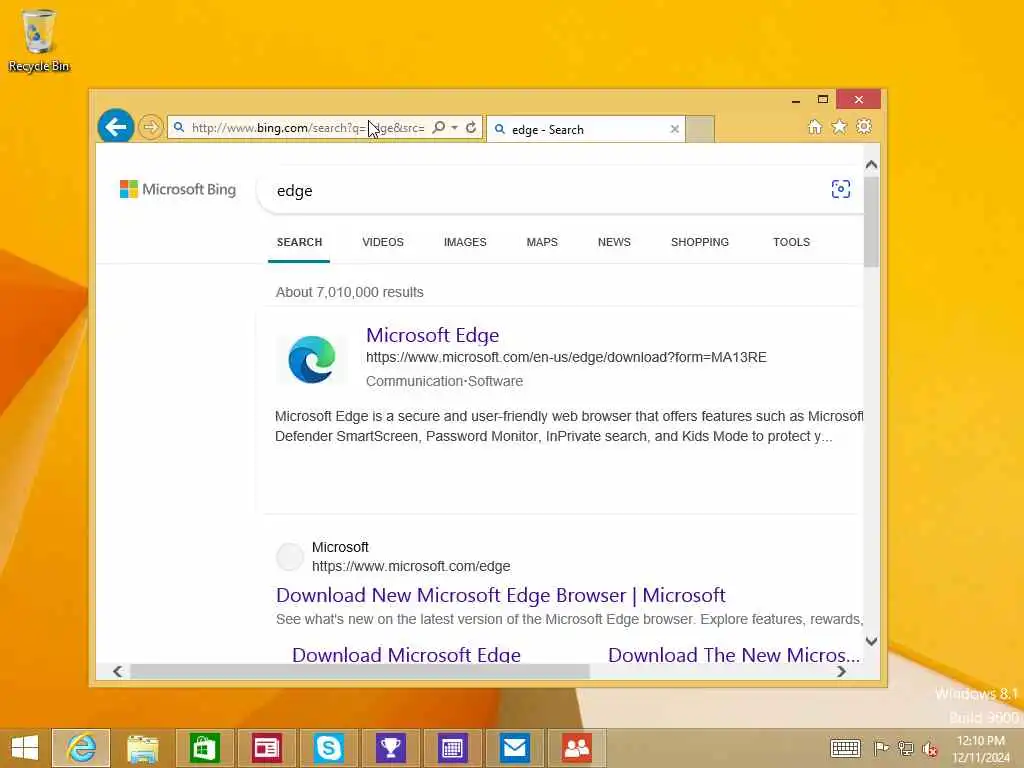
Task: Switch to the NEWS tab
Action: coord(614,242)
